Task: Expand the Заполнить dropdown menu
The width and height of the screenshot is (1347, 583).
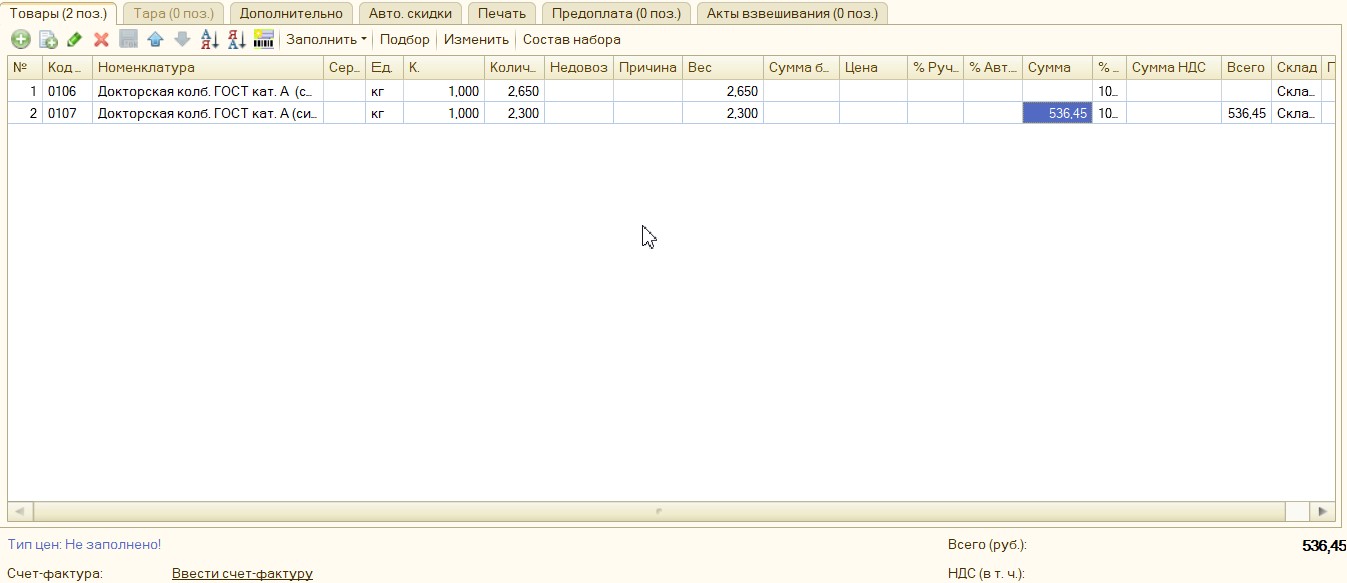Action: [326, 40]
